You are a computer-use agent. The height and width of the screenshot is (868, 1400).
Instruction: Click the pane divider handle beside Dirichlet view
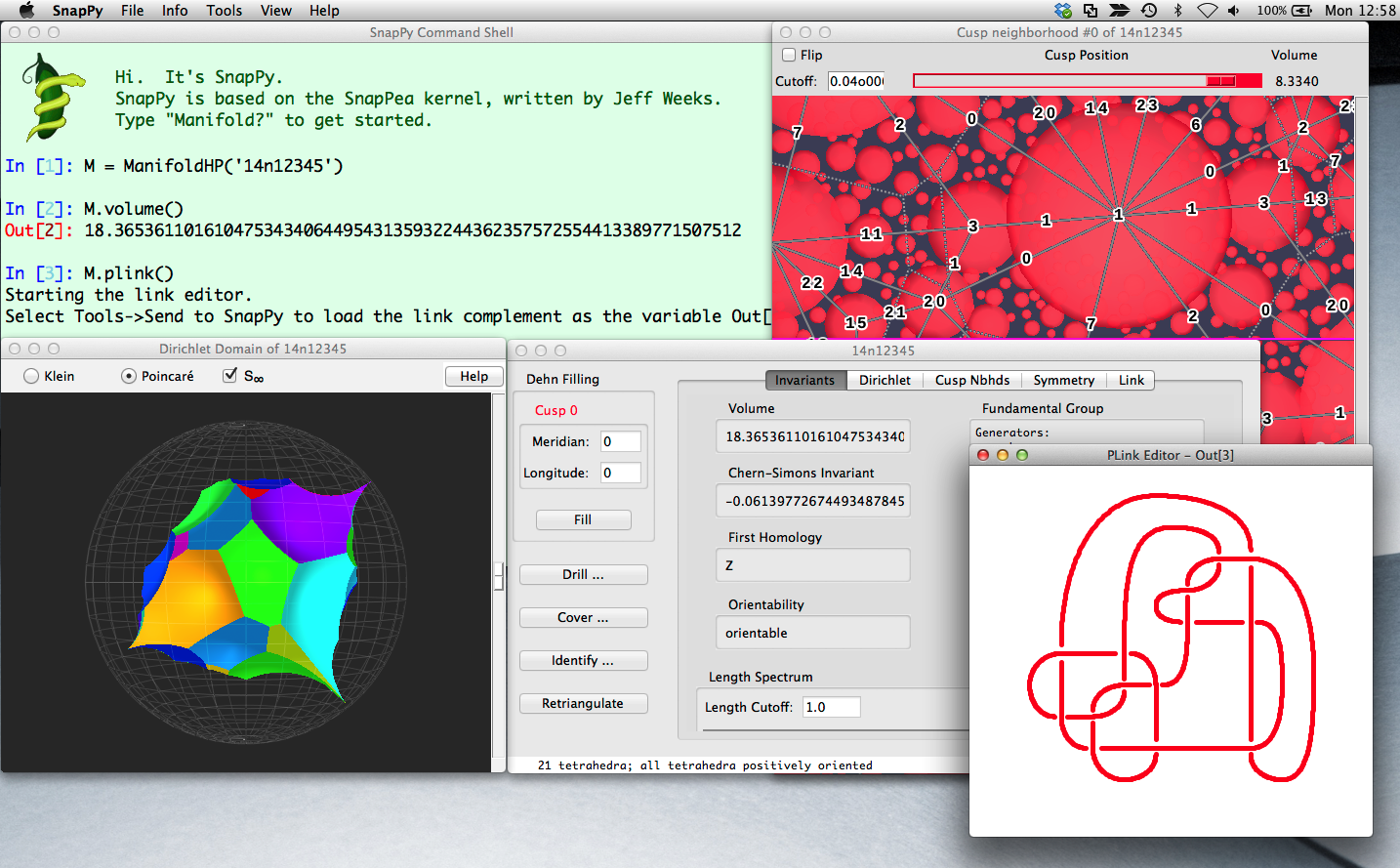pyautogui.click(x=499, y=577)
